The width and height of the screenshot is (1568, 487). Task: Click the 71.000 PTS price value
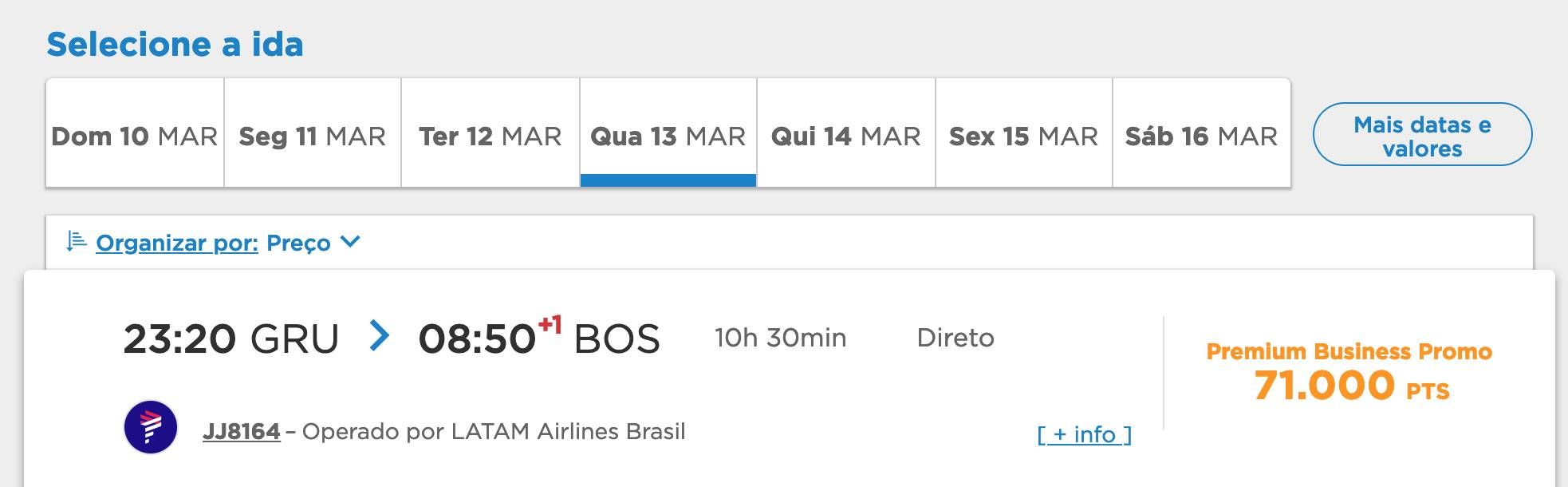[1352, 386]
